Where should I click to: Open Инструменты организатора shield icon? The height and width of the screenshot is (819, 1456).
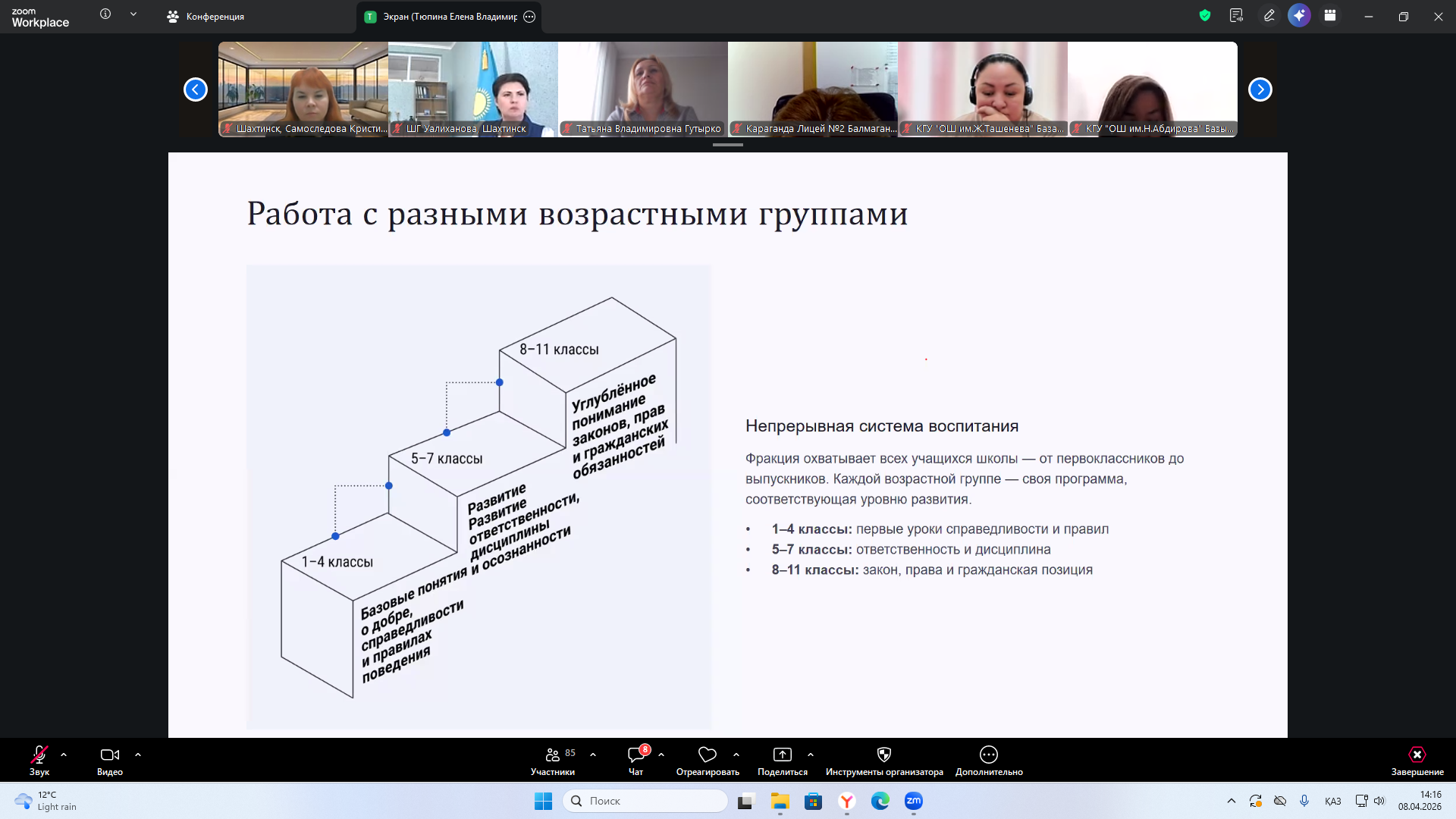coord(883,755)
